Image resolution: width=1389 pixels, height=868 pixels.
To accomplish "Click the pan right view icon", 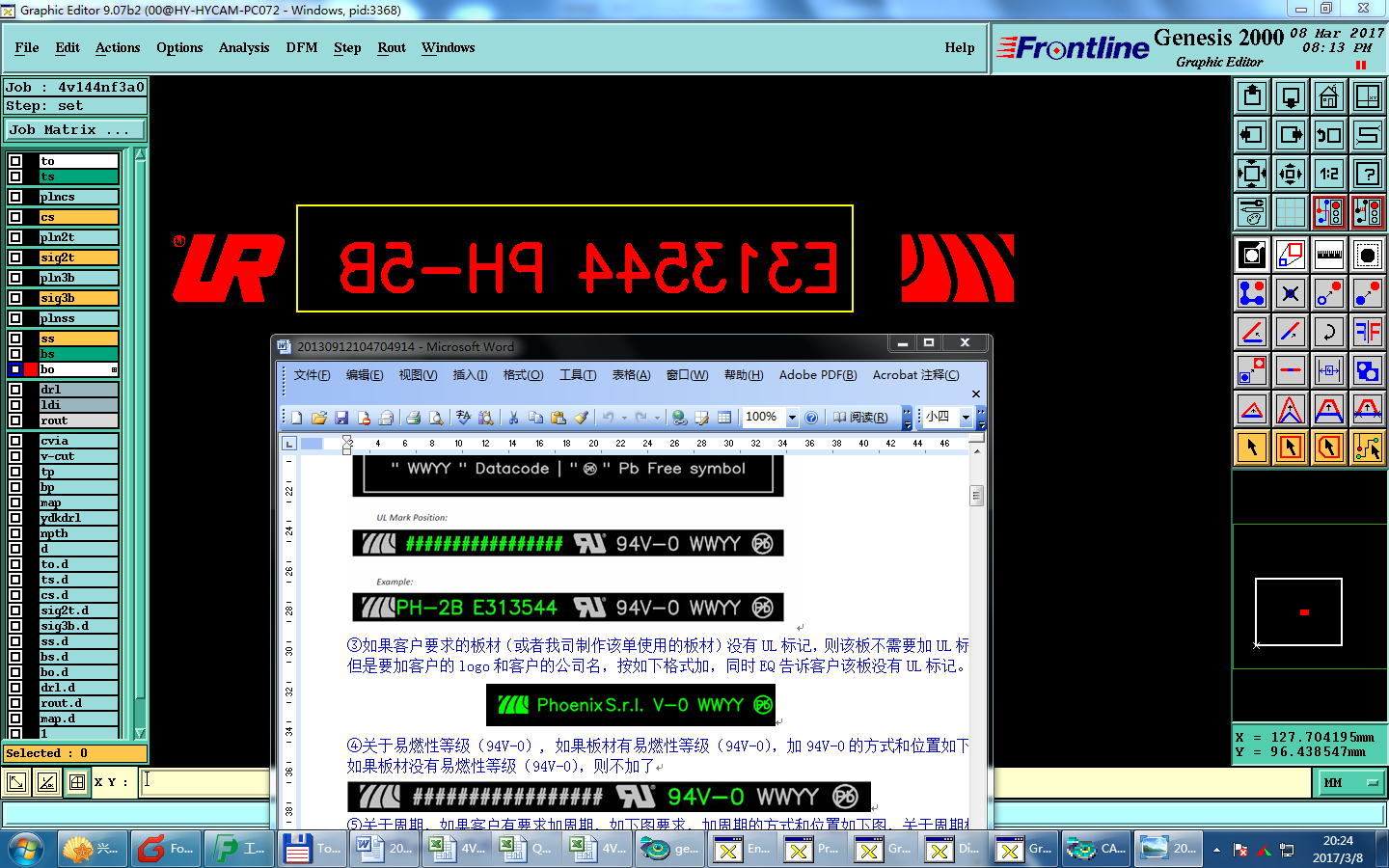I will pyautogui.click(x=1291, y=135).
